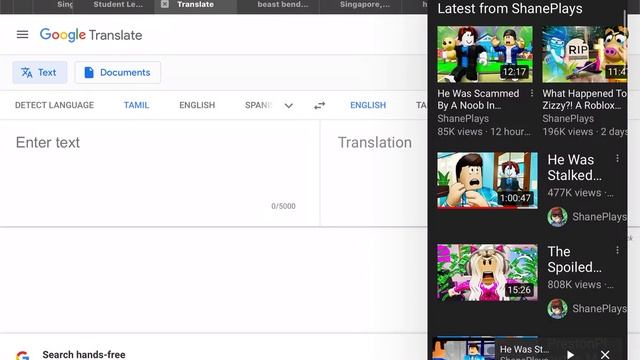
Task: Switch to the beast bend... browser tab
Action: [282, 4]
